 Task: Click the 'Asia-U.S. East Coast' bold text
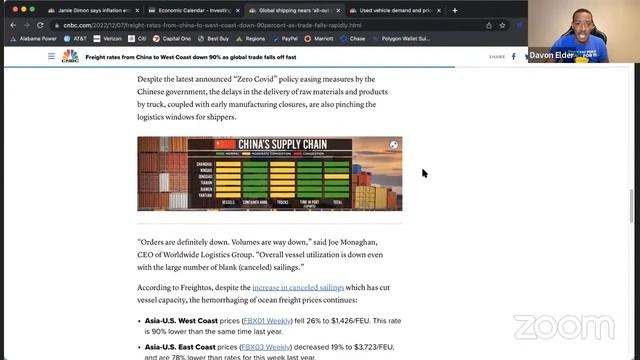(x=180, y=347)
